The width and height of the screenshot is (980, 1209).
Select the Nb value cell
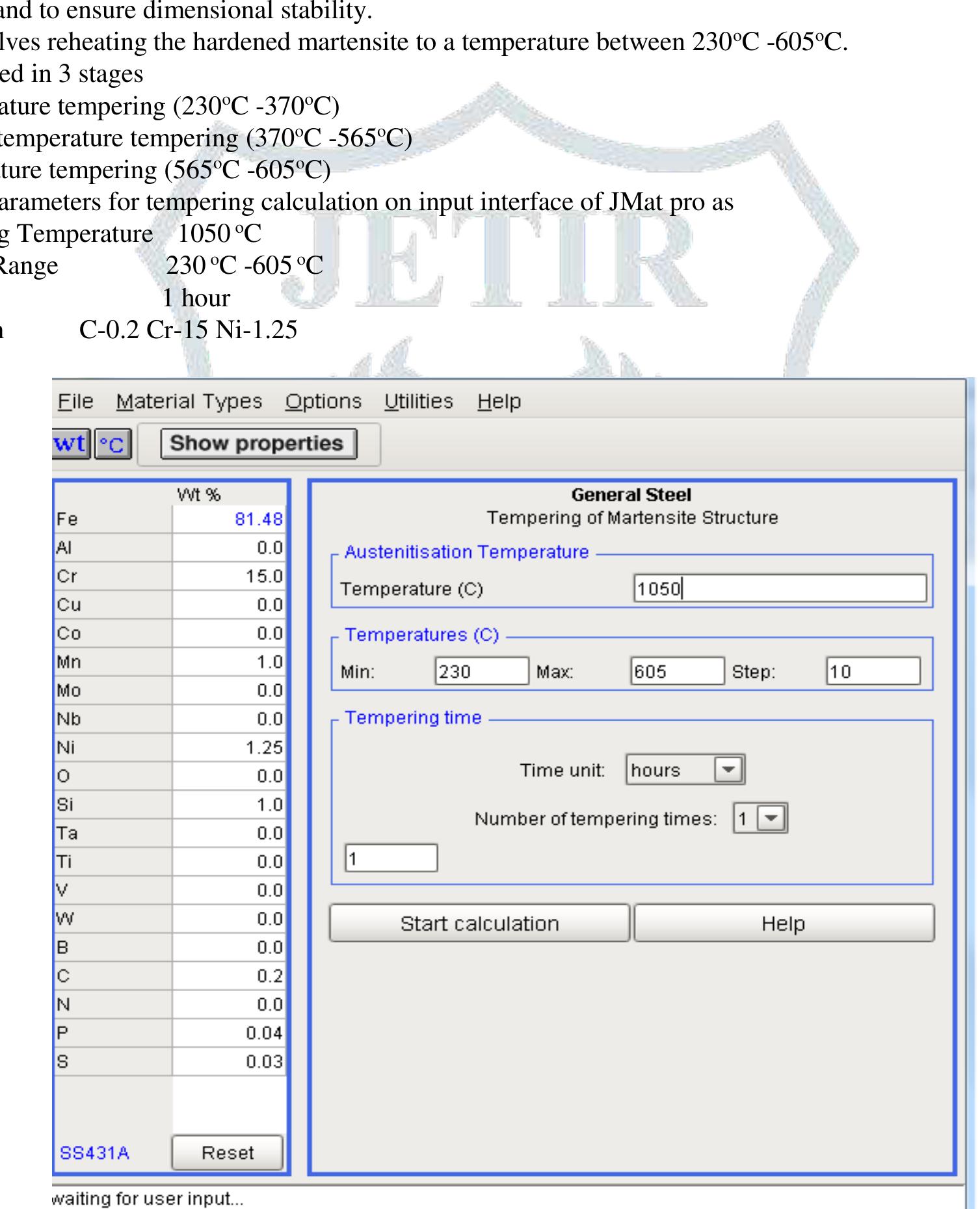click(x=229, y=719)
